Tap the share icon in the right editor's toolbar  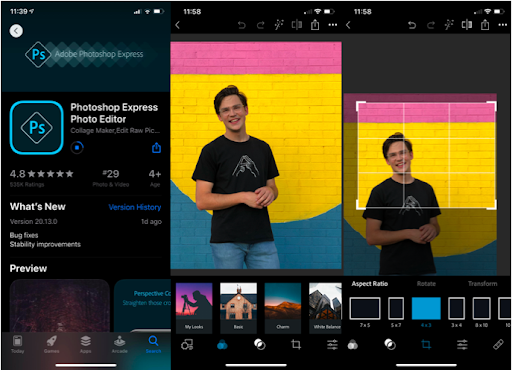[x=485, y=25]
